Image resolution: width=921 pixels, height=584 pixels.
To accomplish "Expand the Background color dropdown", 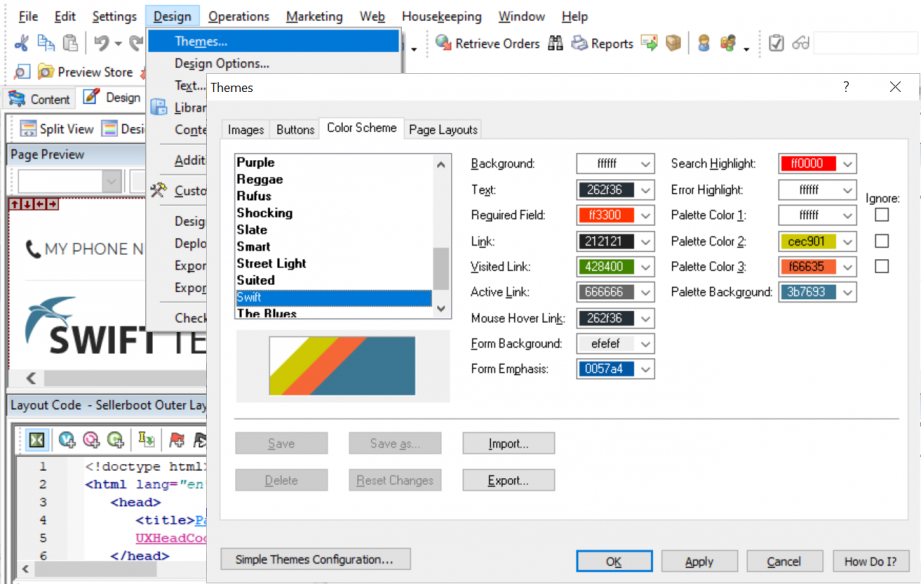I will (x=646, y=164).
